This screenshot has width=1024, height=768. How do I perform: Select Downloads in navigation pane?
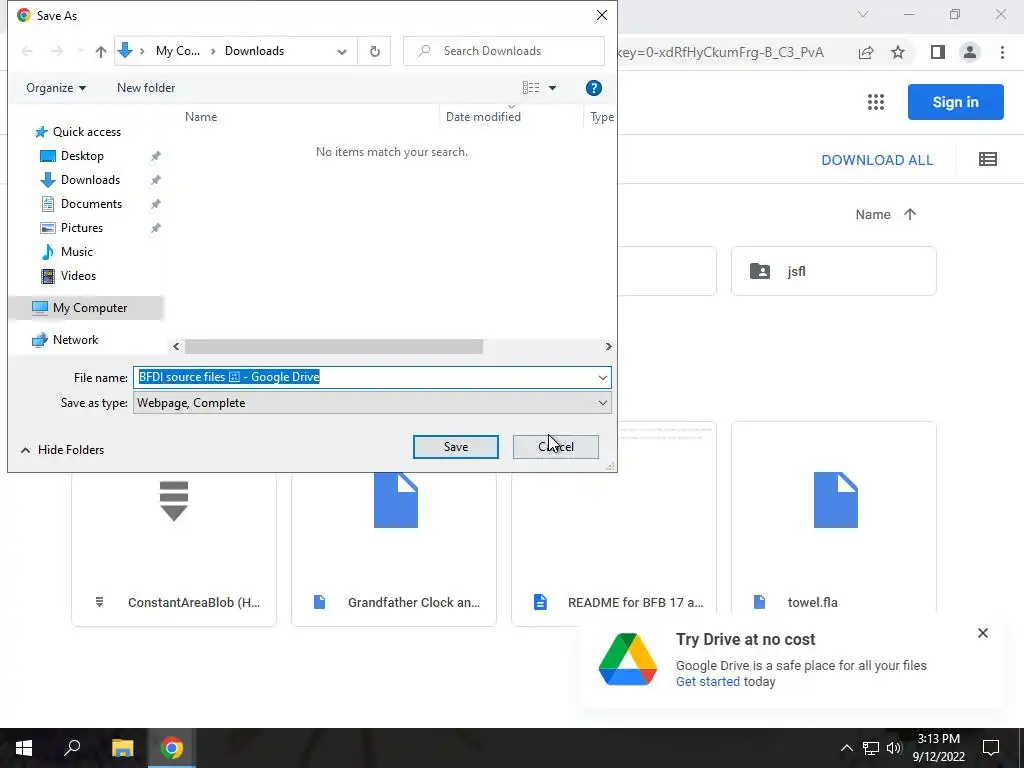click(x=90, y=180)
